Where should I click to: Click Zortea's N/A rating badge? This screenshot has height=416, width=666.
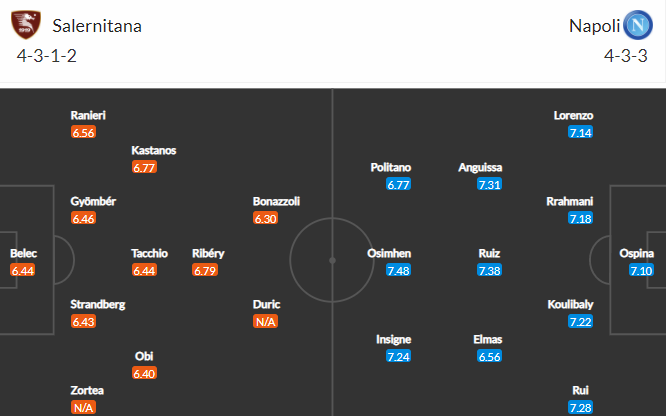tap(83, 408)
